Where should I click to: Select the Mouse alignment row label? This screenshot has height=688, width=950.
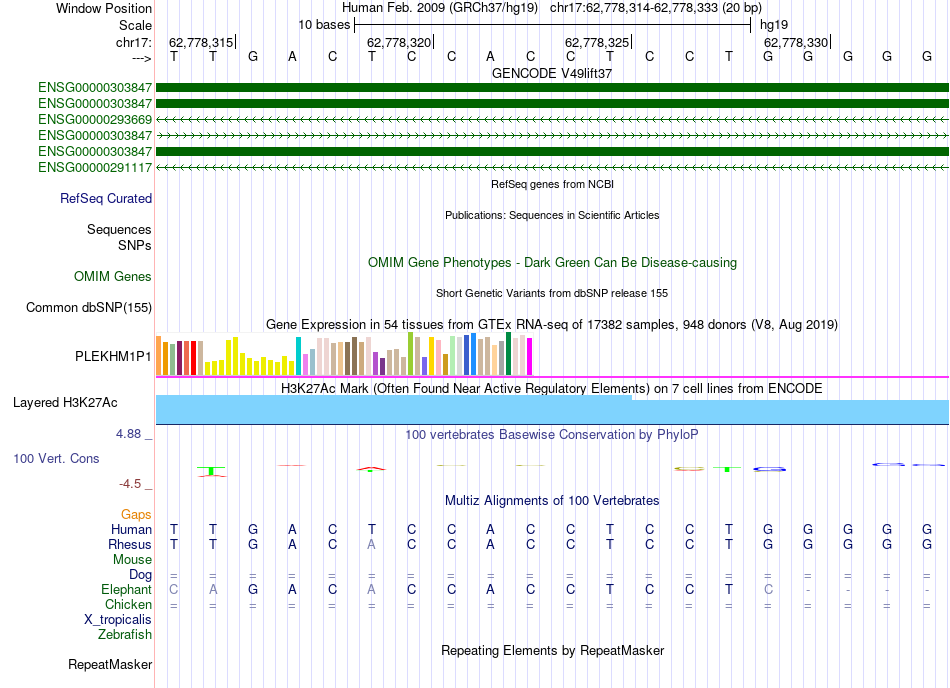point(132,560)
